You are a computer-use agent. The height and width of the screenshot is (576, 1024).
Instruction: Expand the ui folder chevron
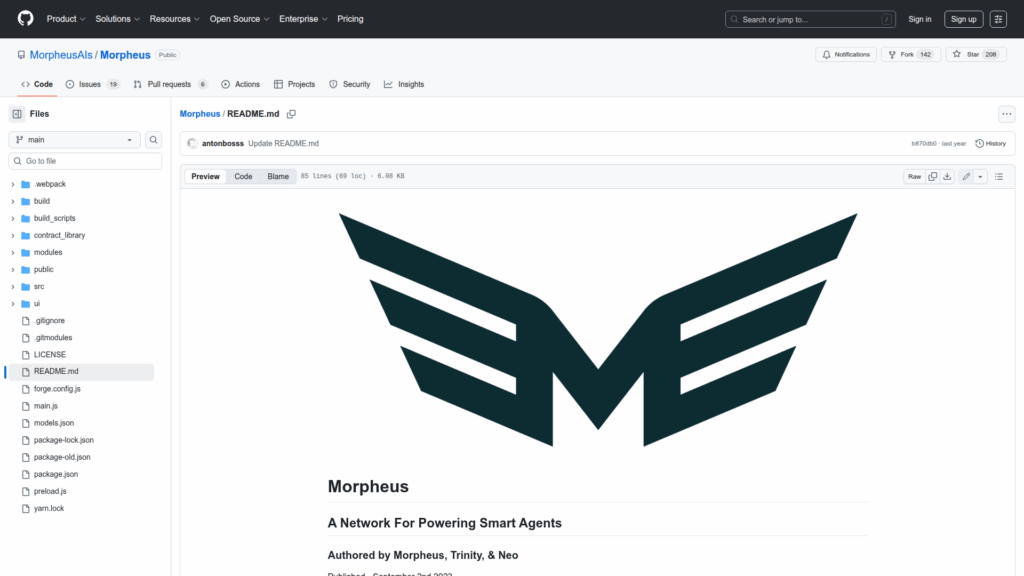coord(13,304)
